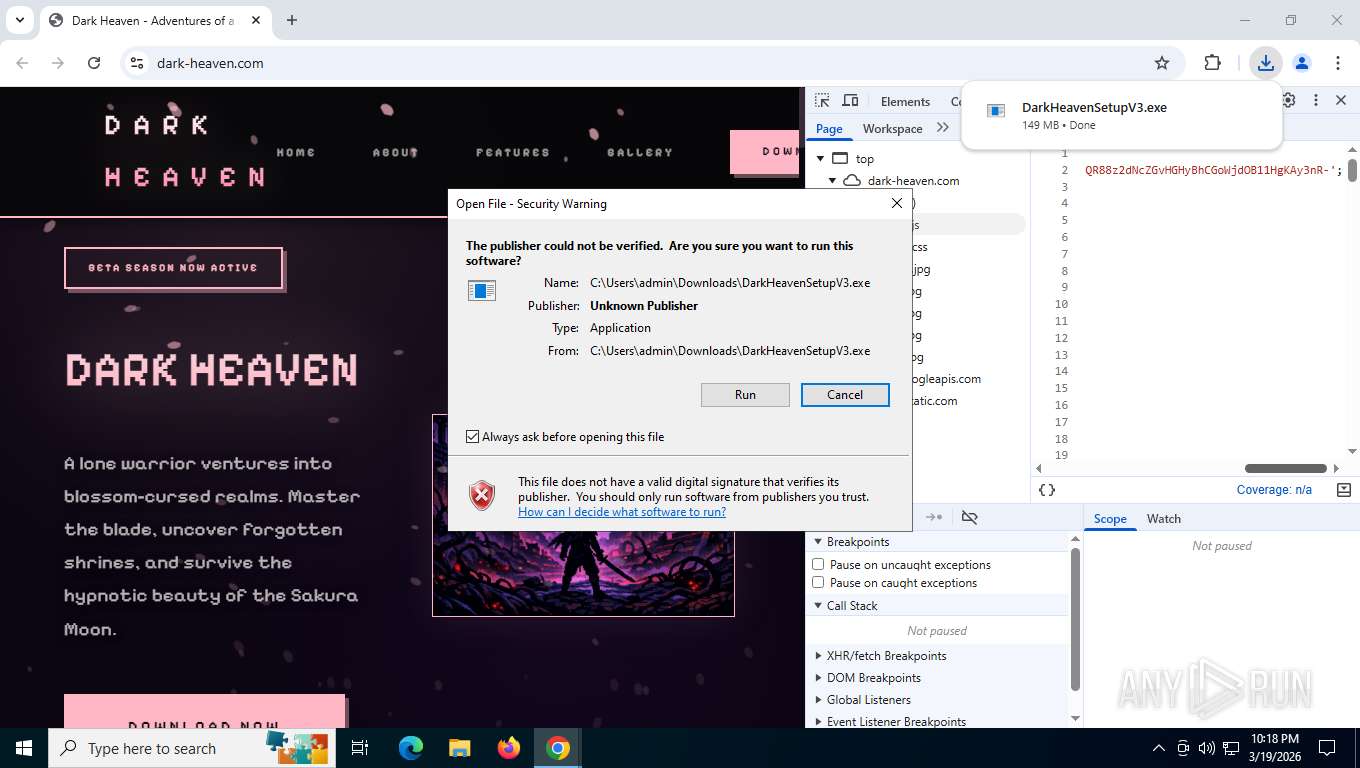
Task: Click the deactivate breakpoints icon
Action: coord(969,517)
